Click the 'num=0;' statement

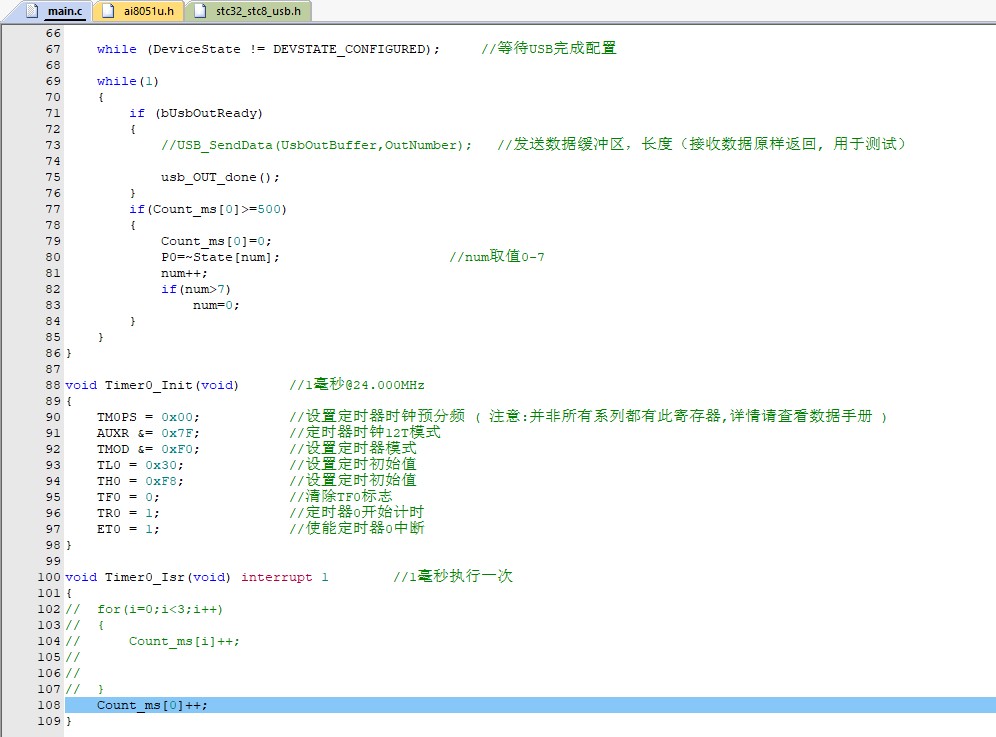[x=216, y=305]
